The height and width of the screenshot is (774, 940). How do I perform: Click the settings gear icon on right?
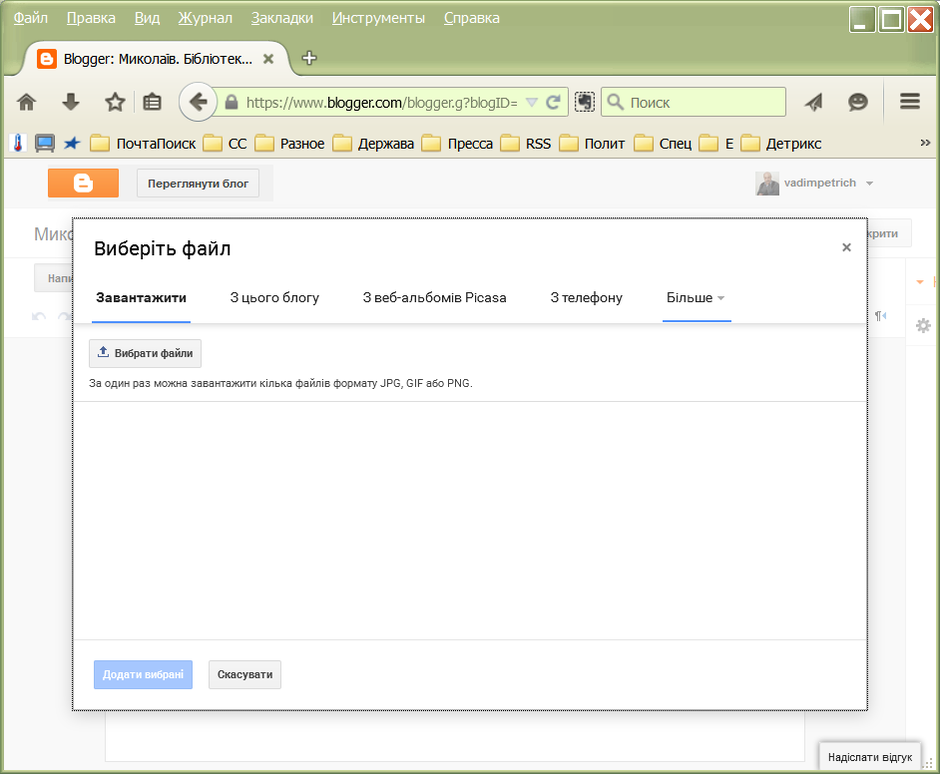tap(923, 326)
